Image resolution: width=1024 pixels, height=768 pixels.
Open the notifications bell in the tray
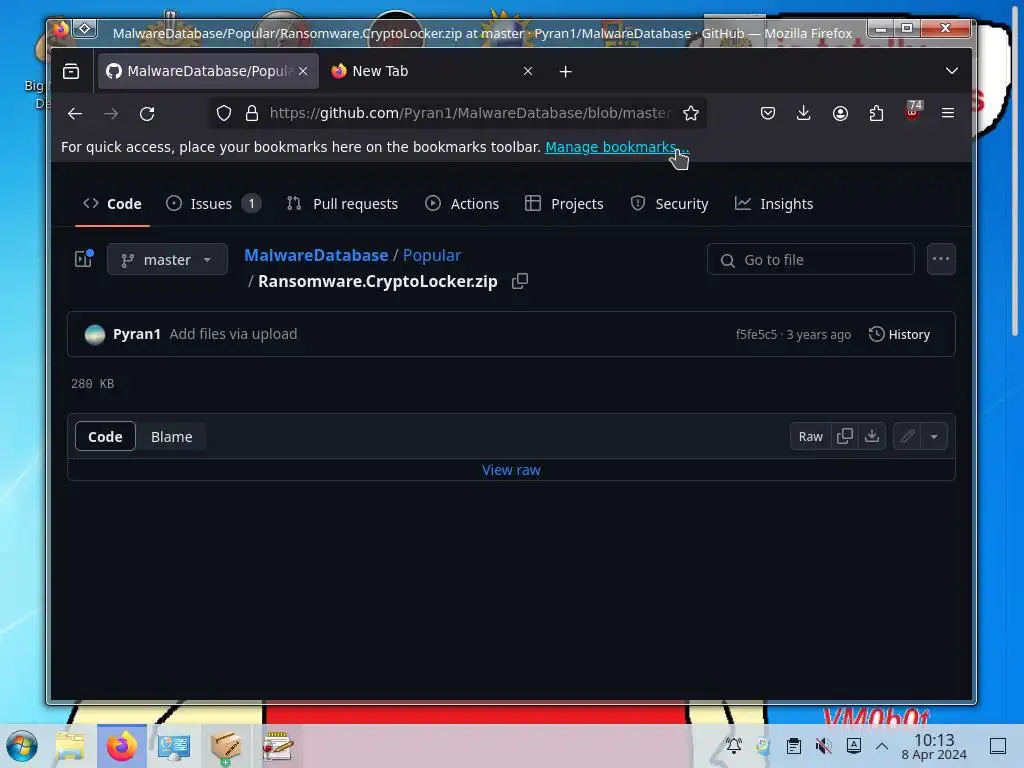[x=734, y=746]
